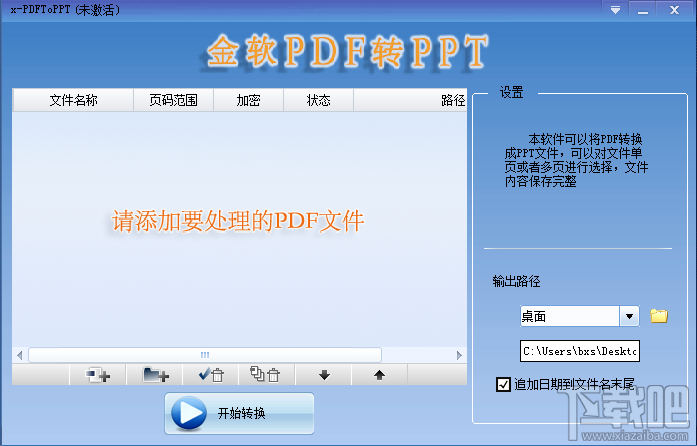The width and height of the screenshot is (697, 446).
Task: Click the add folder icon
Action: (x=155, y=375)
